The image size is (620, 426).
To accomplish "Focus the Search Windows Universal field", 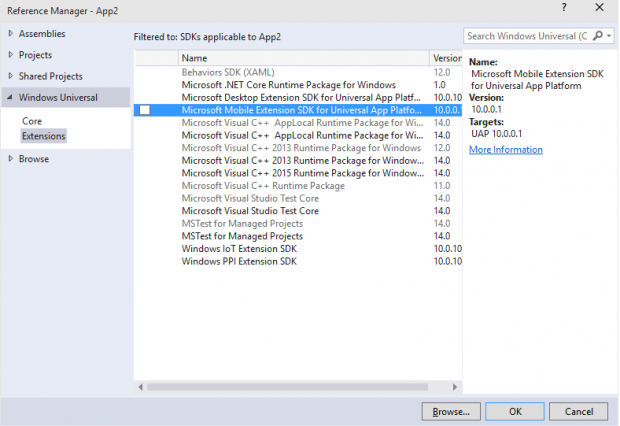I will [x=528, y=36].
